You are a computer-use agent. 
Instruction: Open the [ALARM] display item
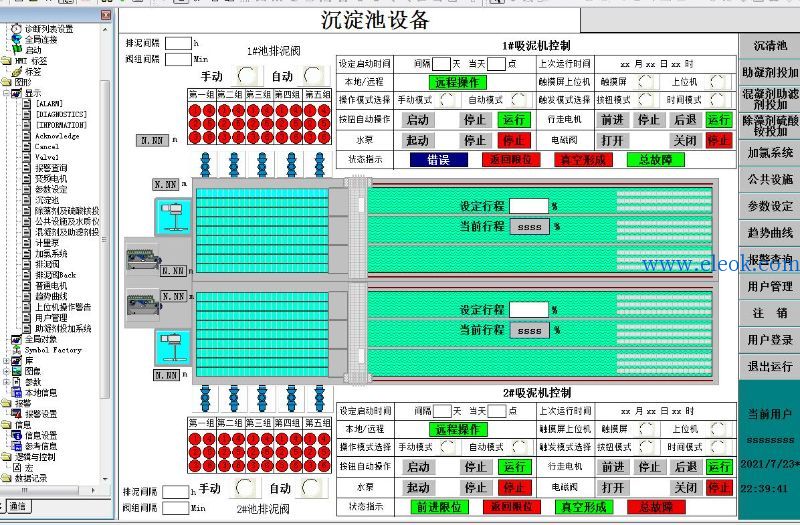pos(49,104)
